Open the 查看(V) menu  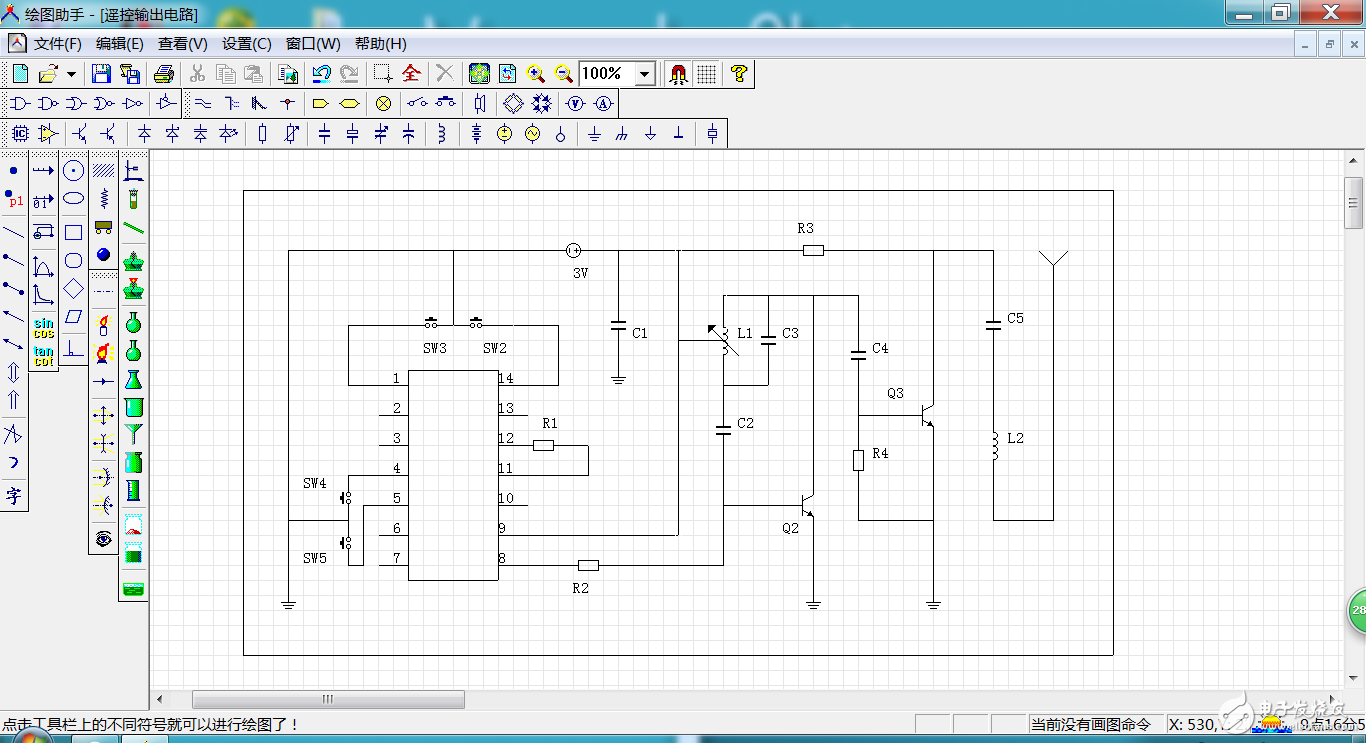pos(183,44)
